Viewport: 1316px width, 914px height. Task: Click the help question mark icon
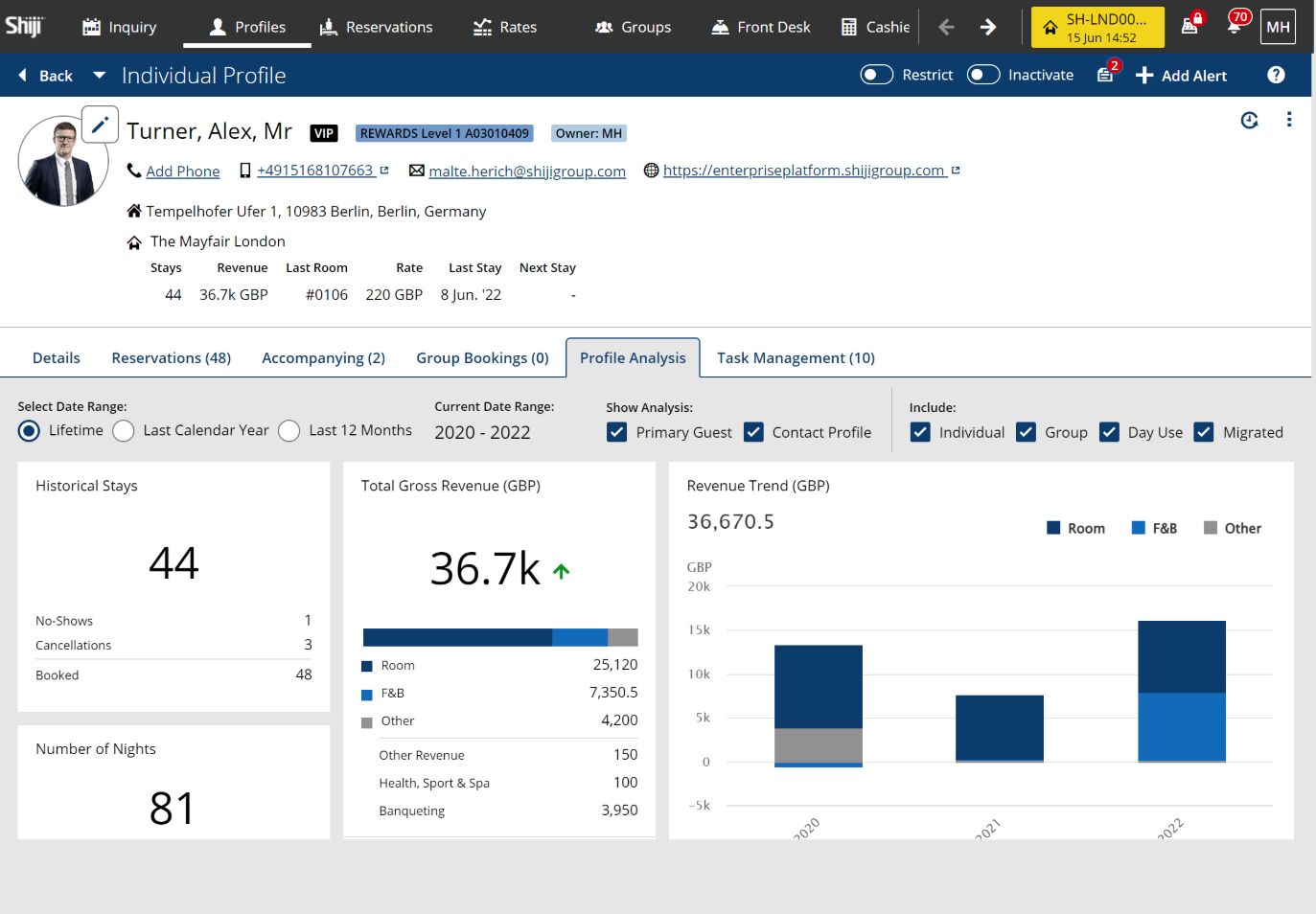point(1276,75)
